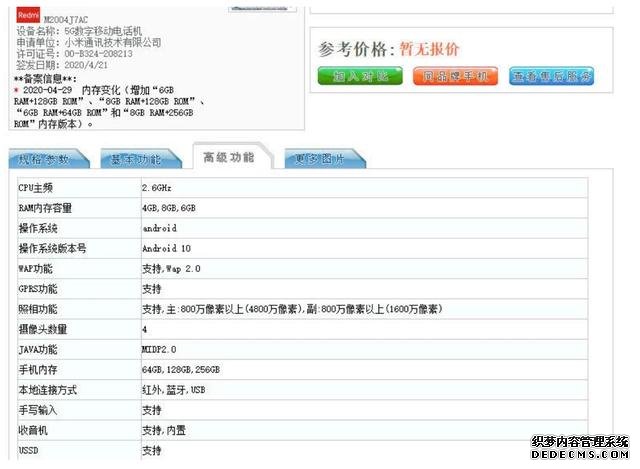This screenshot has height=469, width=640.
Task: Click the 64GB,128GB,256GB value
Action: 181,370
